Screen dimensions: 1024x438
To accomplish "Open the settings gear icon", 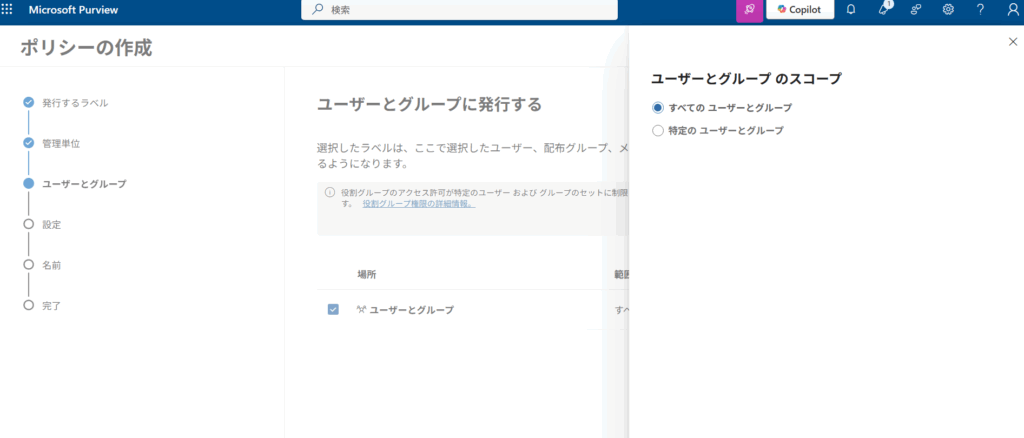I will coord(948,9).
